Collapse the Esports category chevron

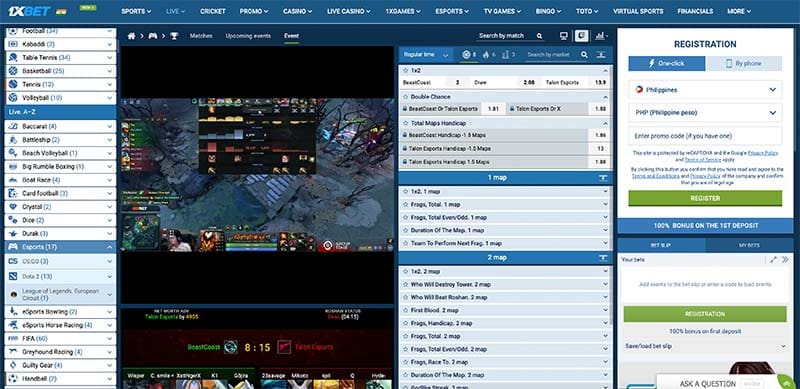pos(109,247)
